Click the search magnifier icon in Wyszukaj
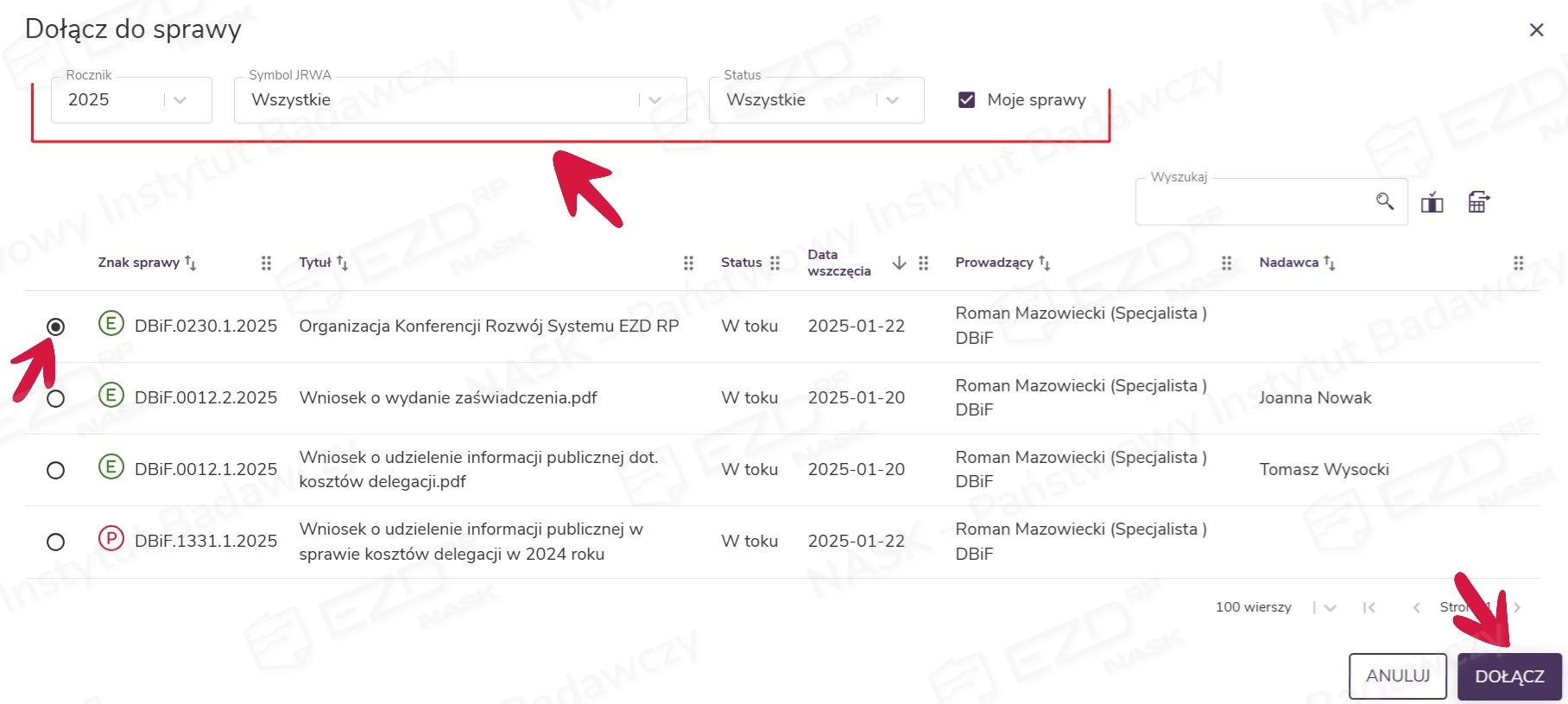 click(x=1384, y=201)
